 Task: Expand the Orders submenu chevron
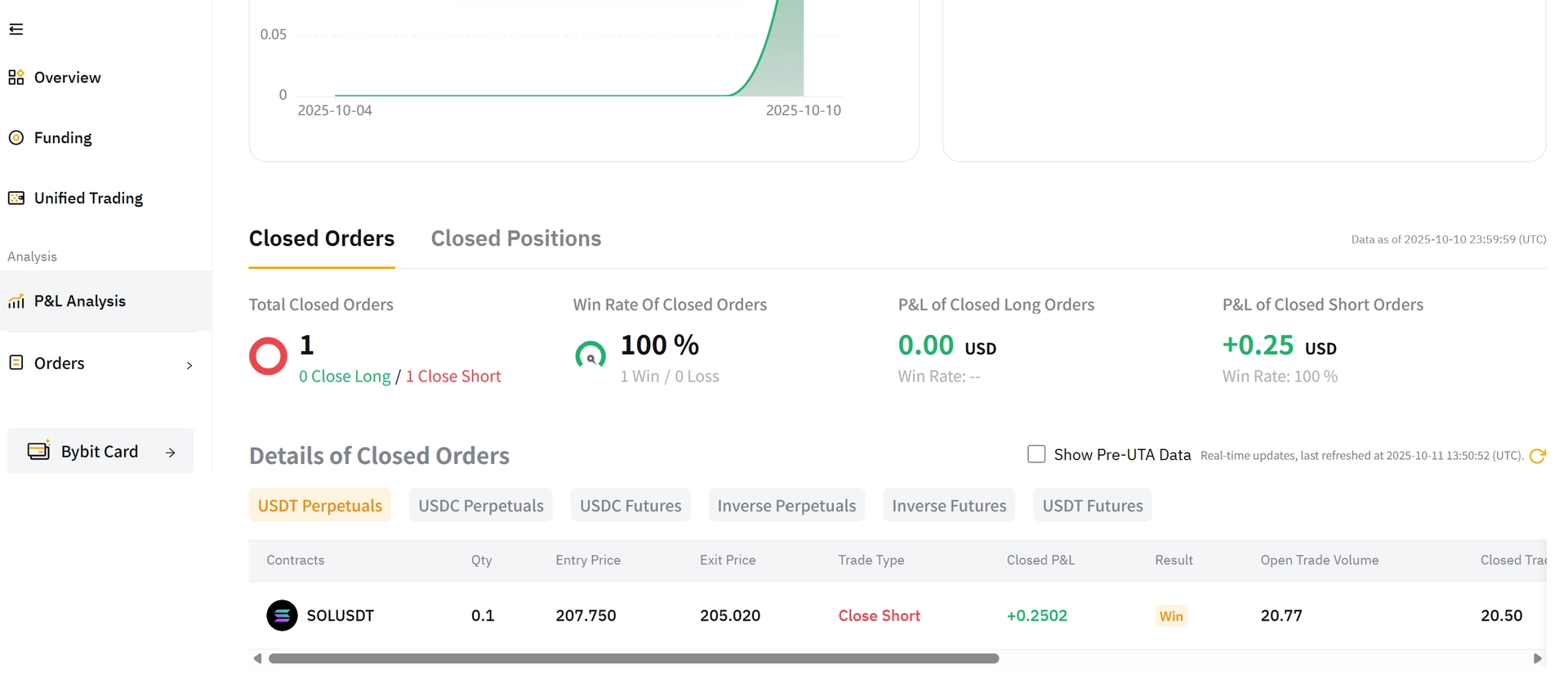pos(189,365)
